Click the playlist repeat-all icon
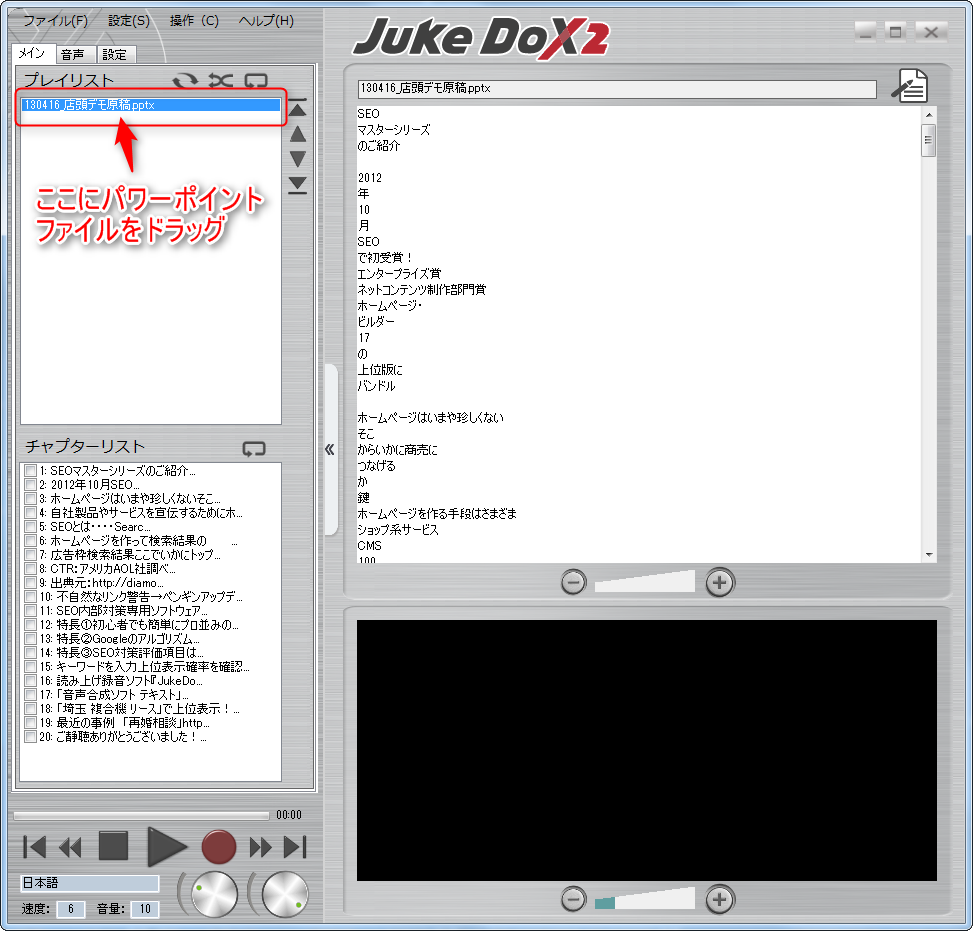The height and width of the screenshot is (931, 973). [x=185, y=81]
